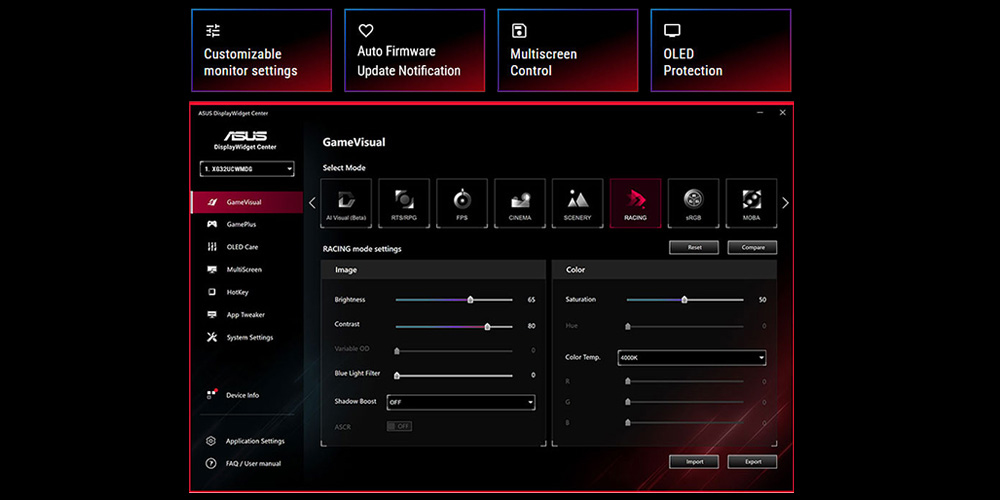Click the Compare button
Image resolution: width=1000 pixels, height=500 pixels.
point(753,247)
